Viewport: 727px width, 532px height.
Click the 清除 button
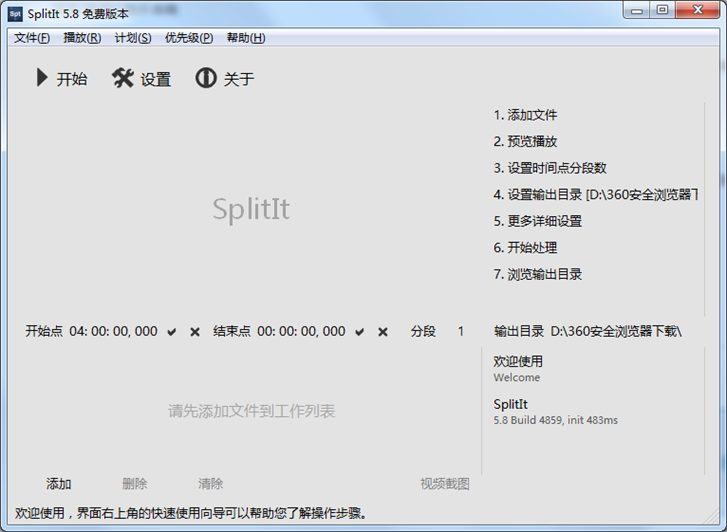(x=210, y=484)
